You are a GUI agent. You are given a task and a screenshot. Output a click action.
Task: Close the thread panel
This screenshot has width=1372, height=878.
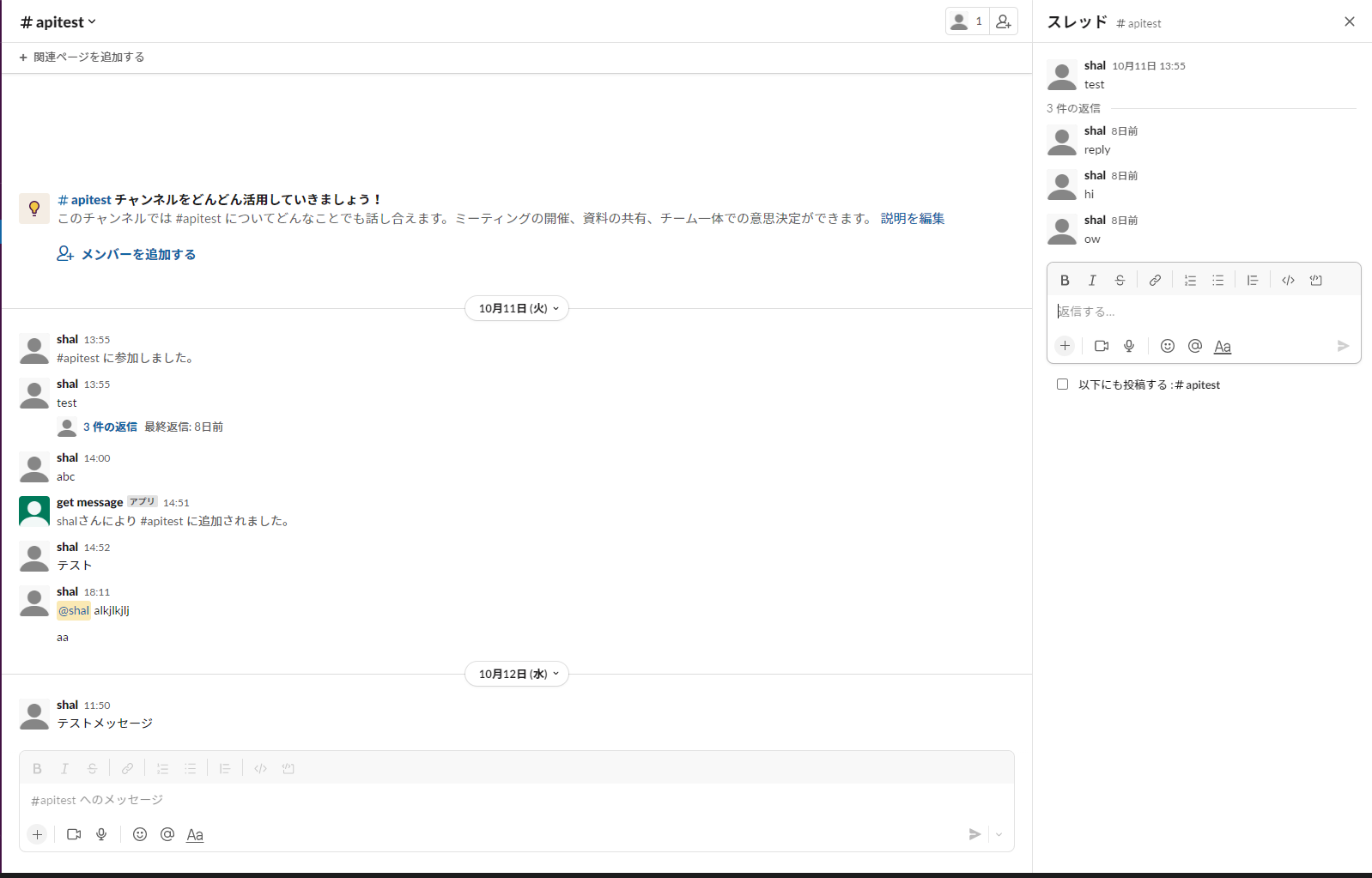[x=1350, y=21]
